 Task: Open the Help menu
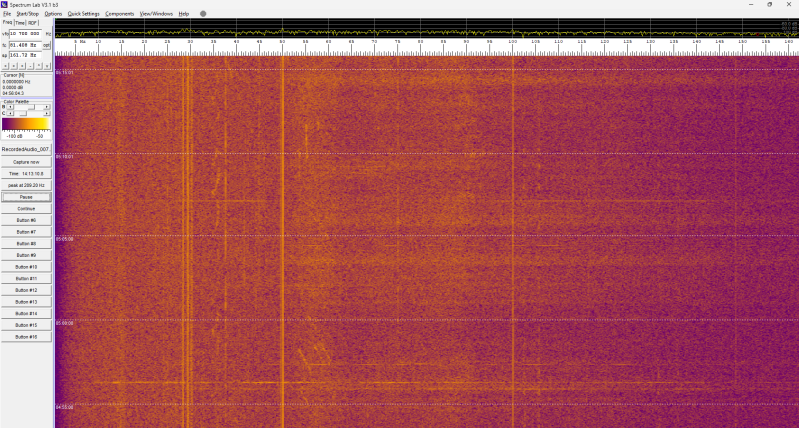pyautogui.click(x=183, y=14)
